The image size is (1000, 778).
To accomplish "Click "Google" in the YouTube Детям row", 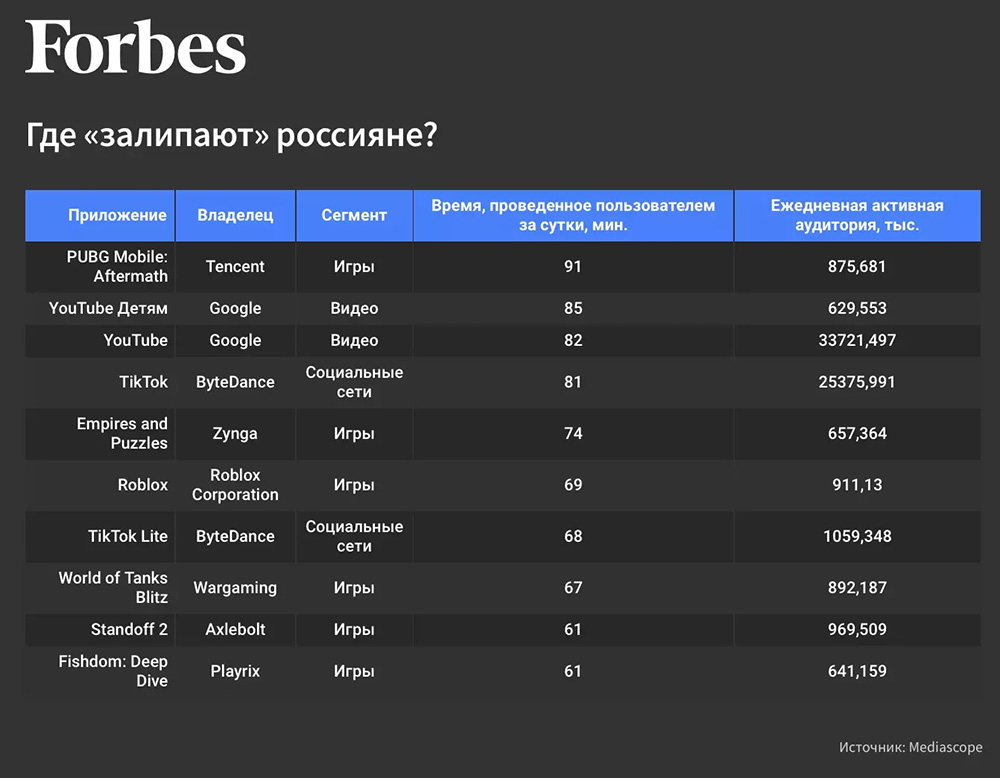I will [235, 309].
